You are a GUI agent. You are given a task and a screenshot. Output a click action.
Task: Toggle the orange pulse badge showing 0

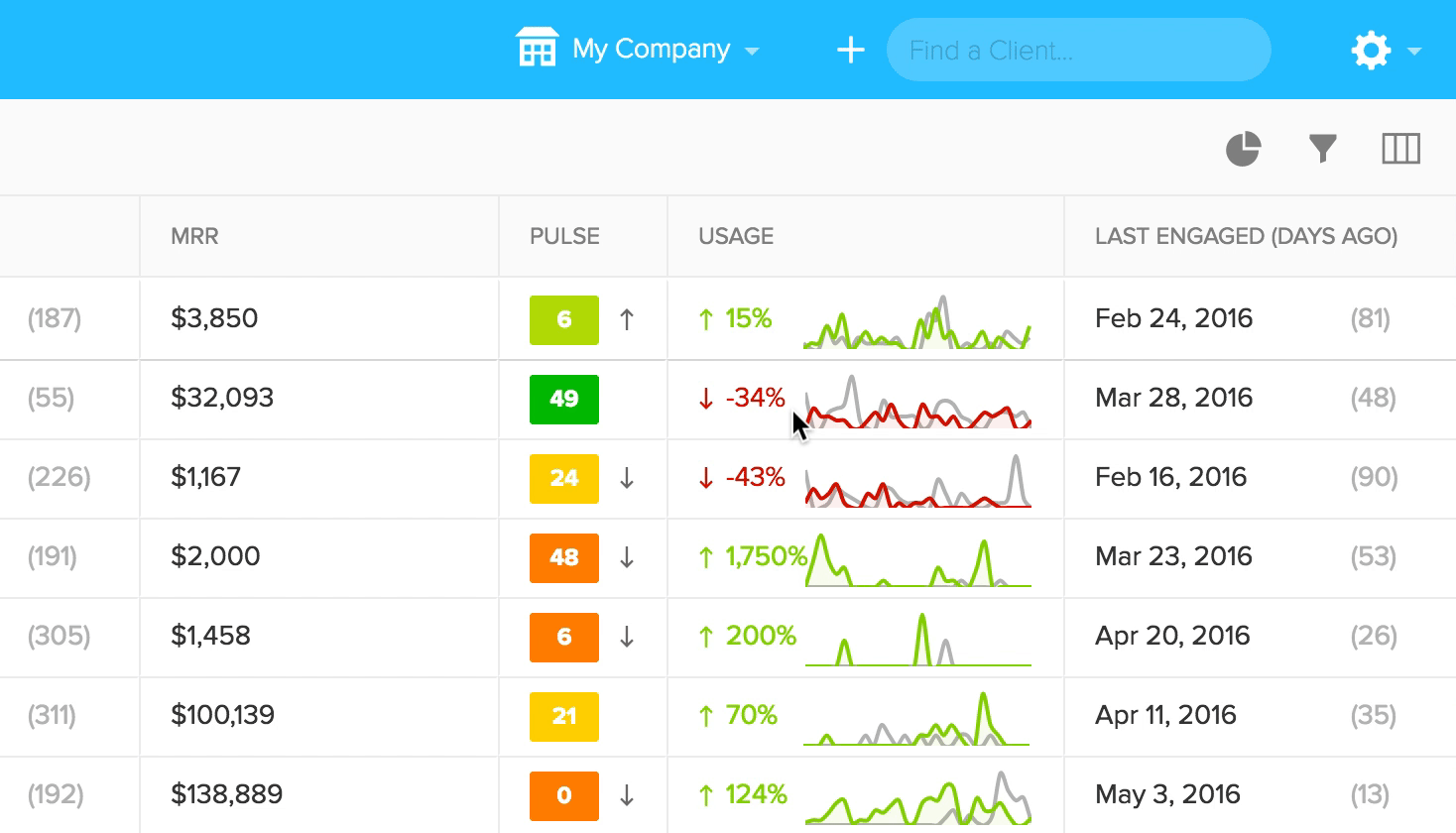(x=563, y=795)
